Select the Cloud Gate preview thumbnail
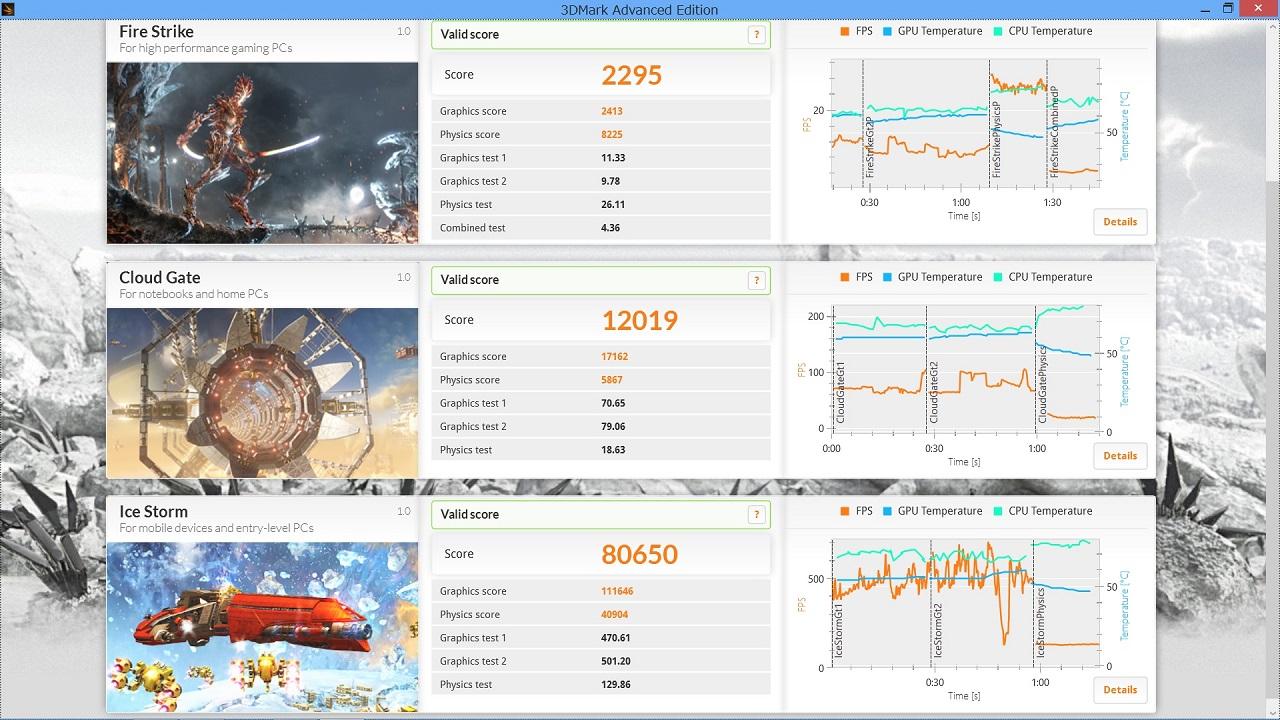Screen dimensions: 1280x720 click(262, 393)
